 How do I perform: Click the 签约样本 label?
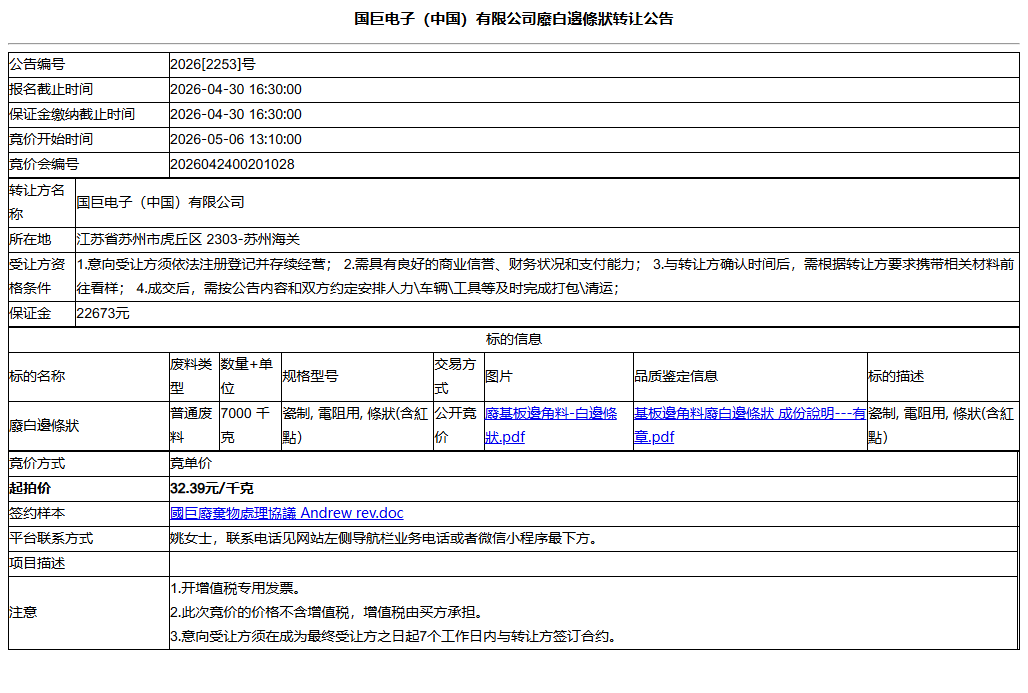(37, 513)
